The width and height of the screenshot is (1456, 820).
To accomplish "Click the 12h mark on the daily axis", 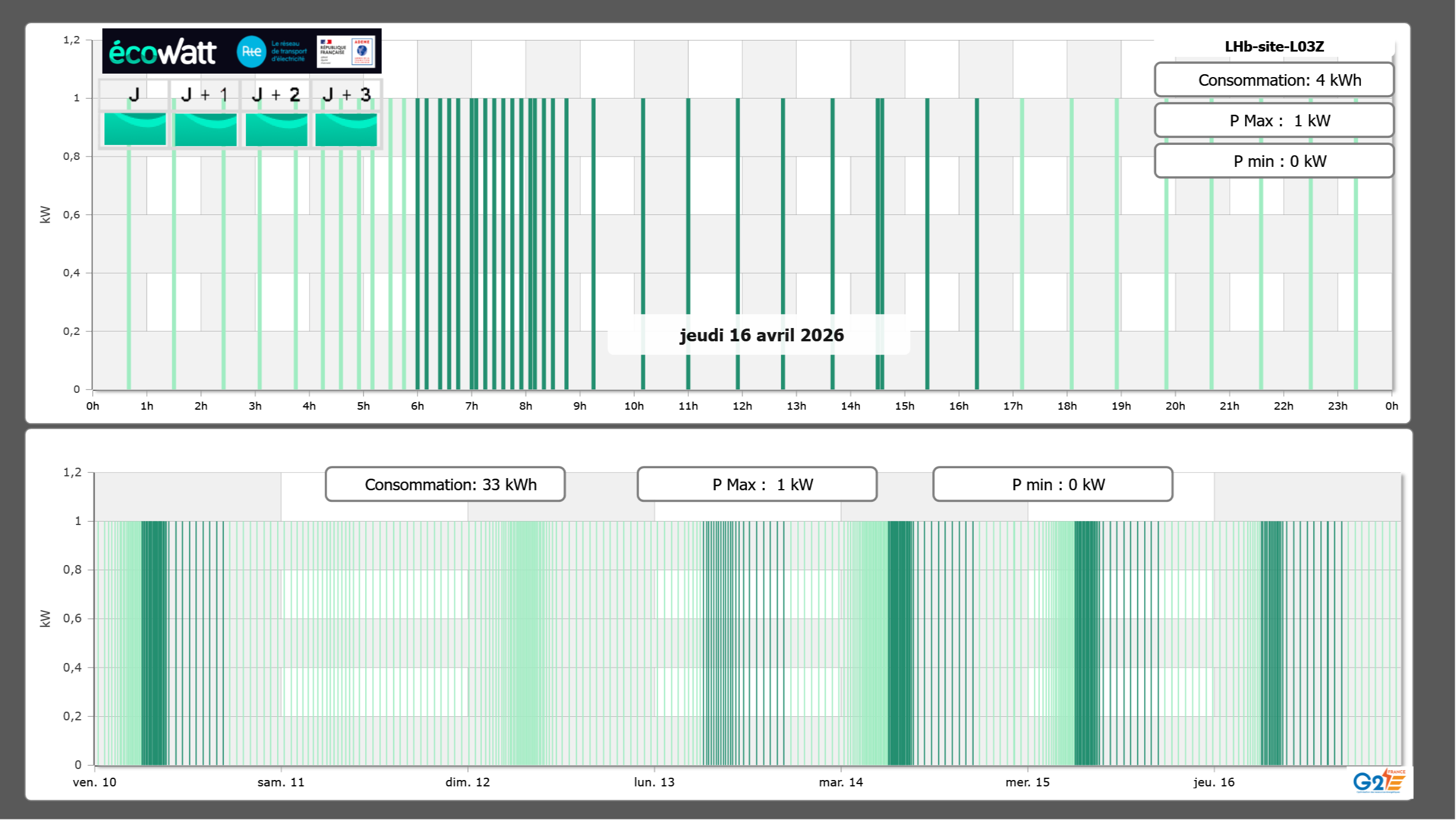I will 742,406.
